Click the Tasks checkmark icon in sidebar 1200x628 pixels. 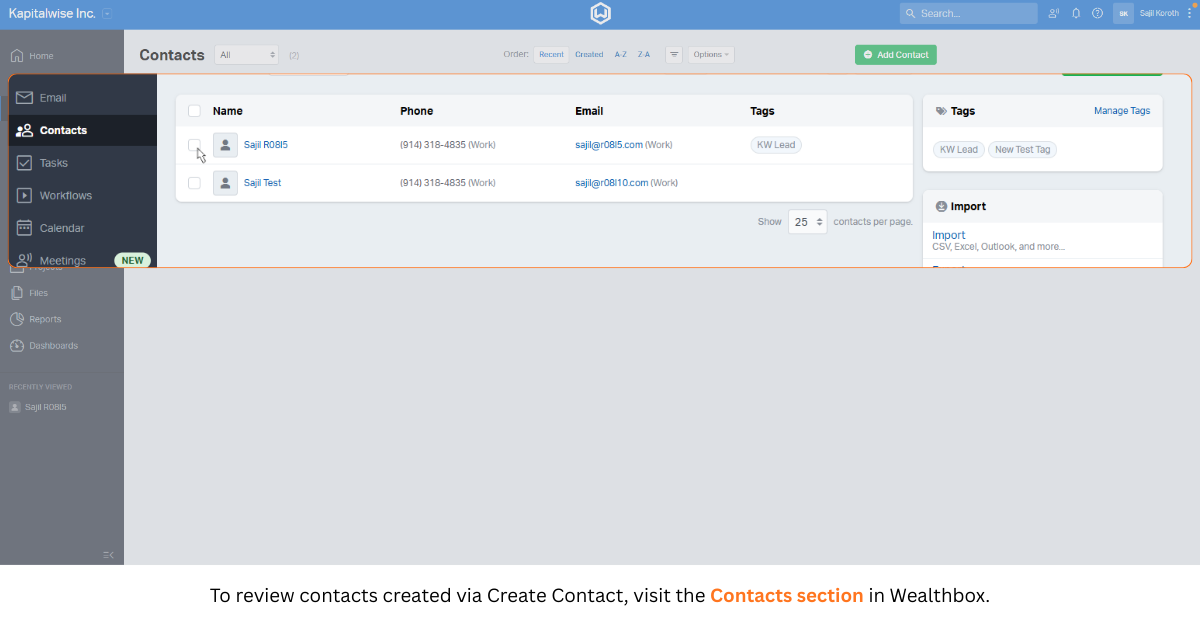[25, 163]
